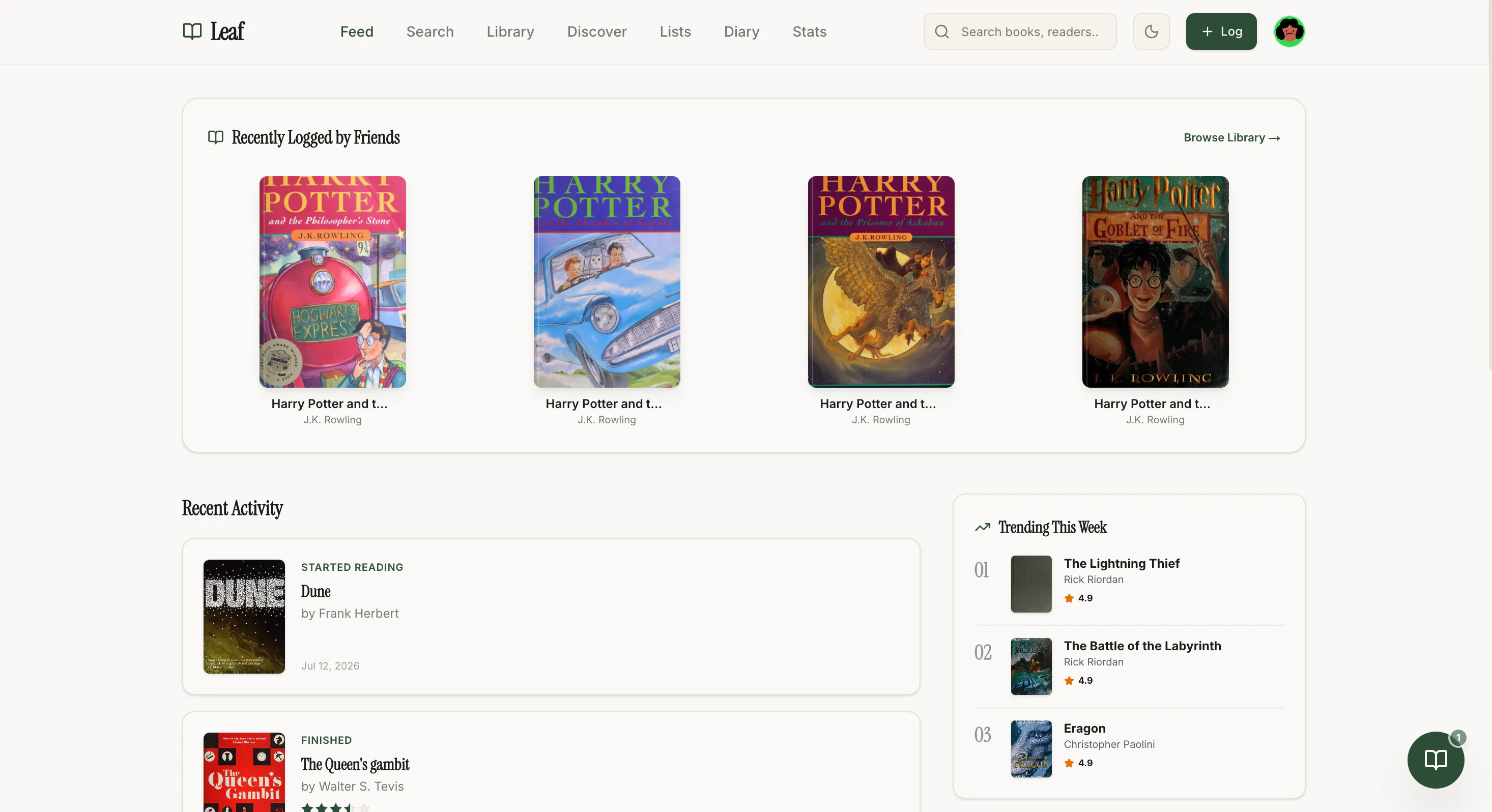This screenshot has width=1492, height=812.
Task: Click the 'STARTED READING' label
Action: click(352, 567)
